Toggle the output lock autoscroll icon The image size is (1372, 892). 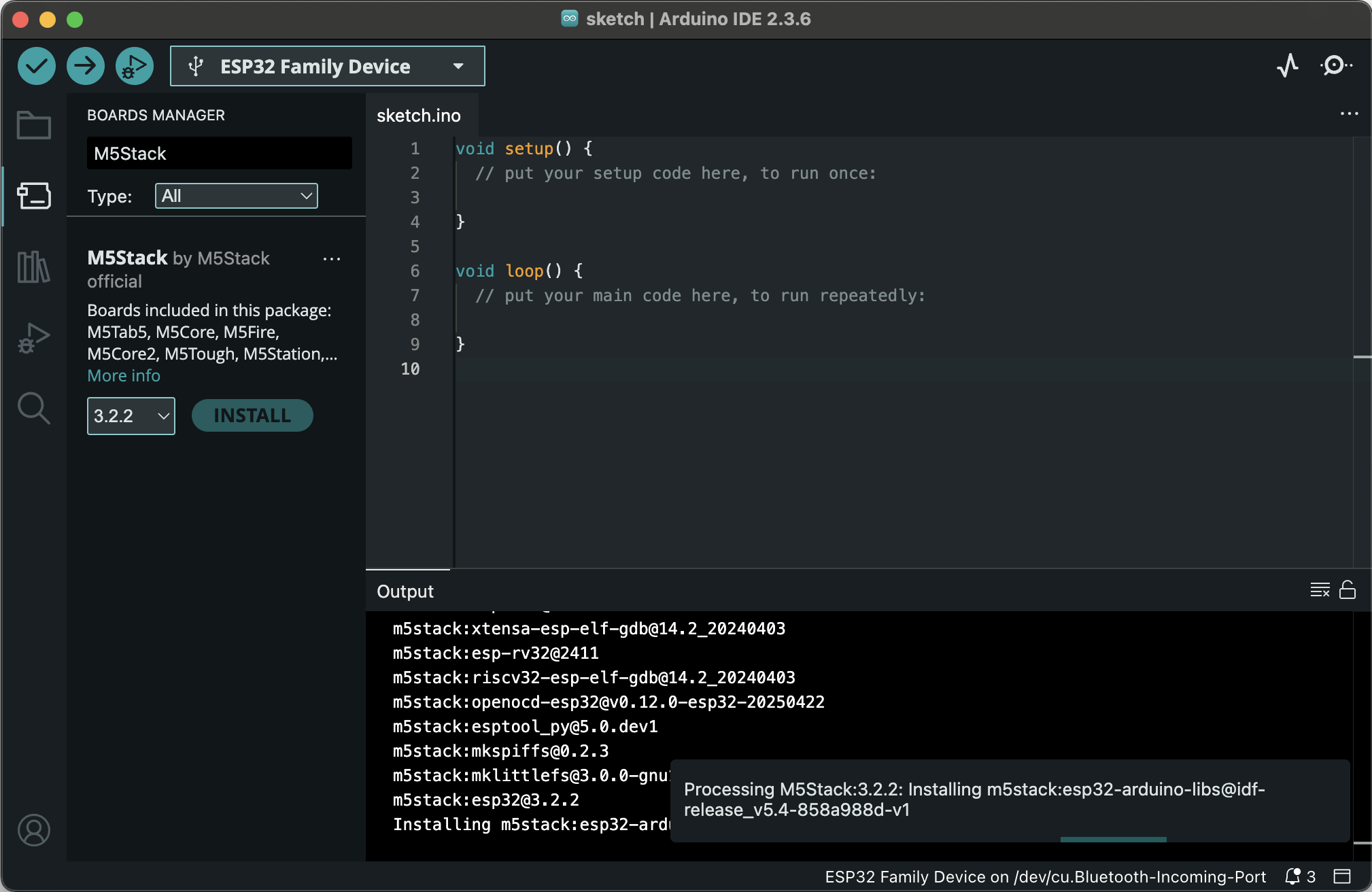tap(1347, 589)
